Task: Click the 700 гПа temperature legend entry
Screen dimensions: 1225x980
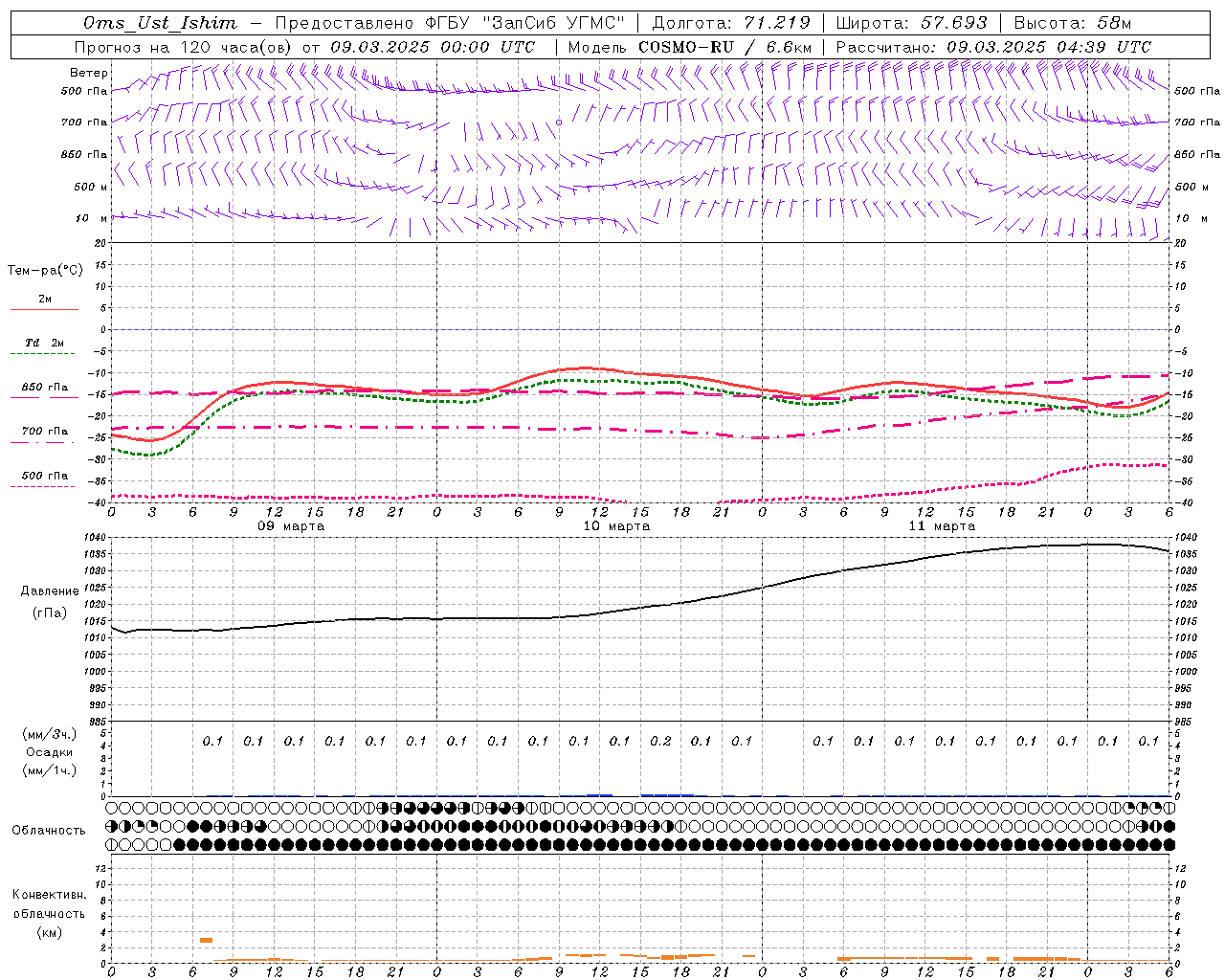Action: pyautogui.click(x=44, y=432)
